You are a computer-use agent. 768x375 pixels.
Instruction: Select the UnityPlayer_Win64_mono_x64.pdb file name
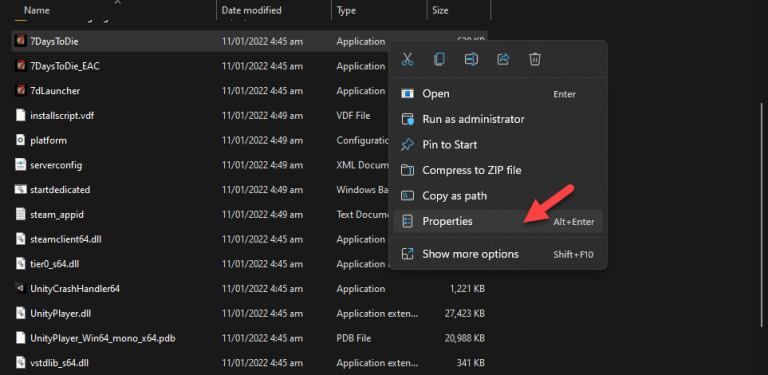click(103, 338)
